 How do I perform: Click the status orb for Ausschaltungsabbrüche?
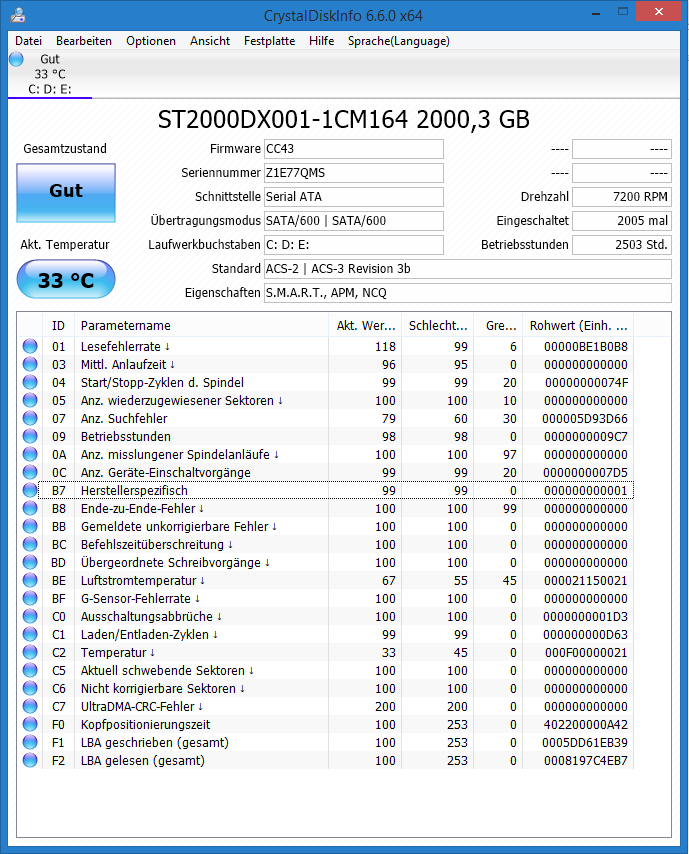pos(30,616)
